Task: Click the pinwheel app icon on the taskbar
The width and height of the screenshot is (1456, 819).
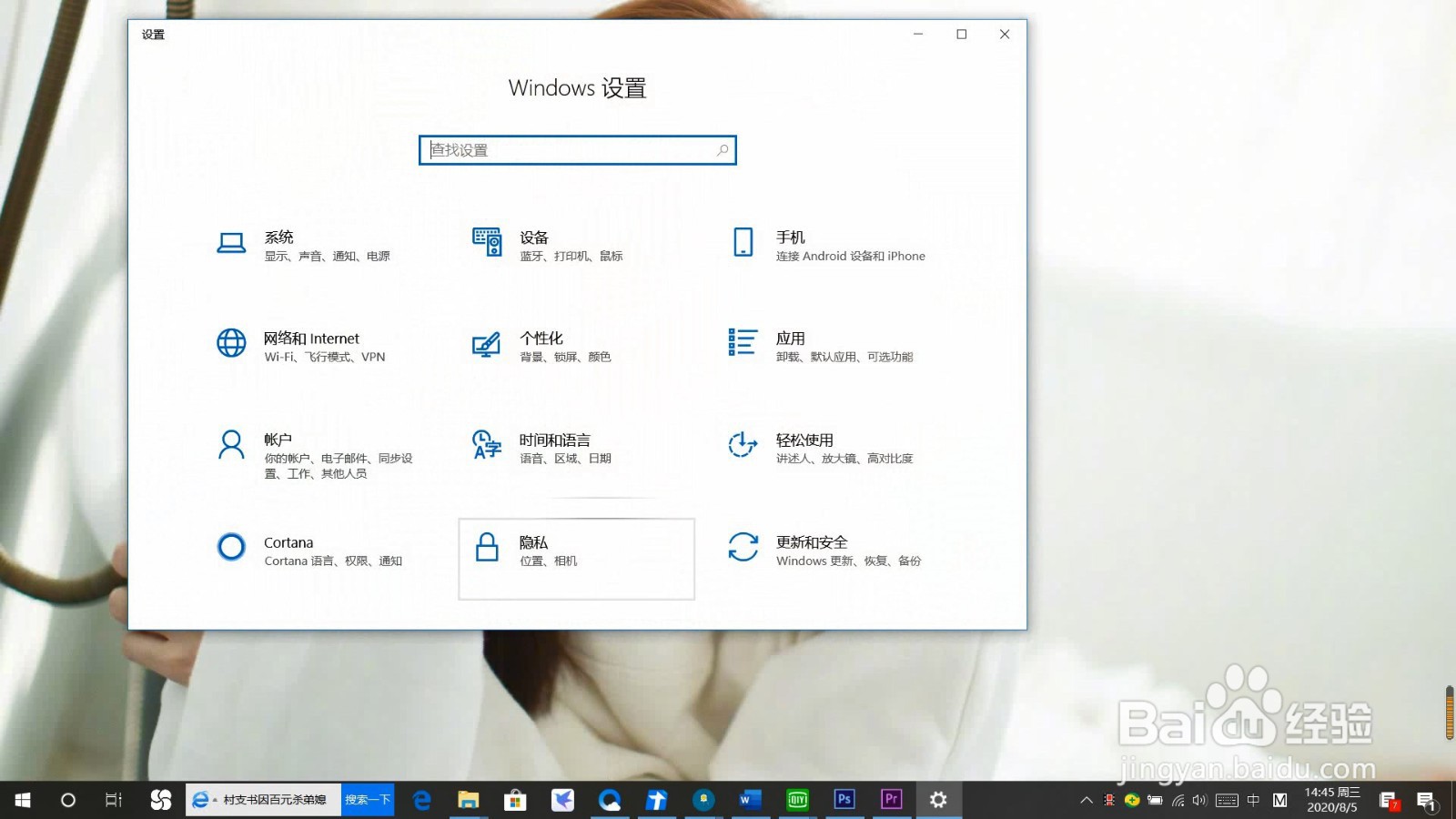Action: point(161,800)
